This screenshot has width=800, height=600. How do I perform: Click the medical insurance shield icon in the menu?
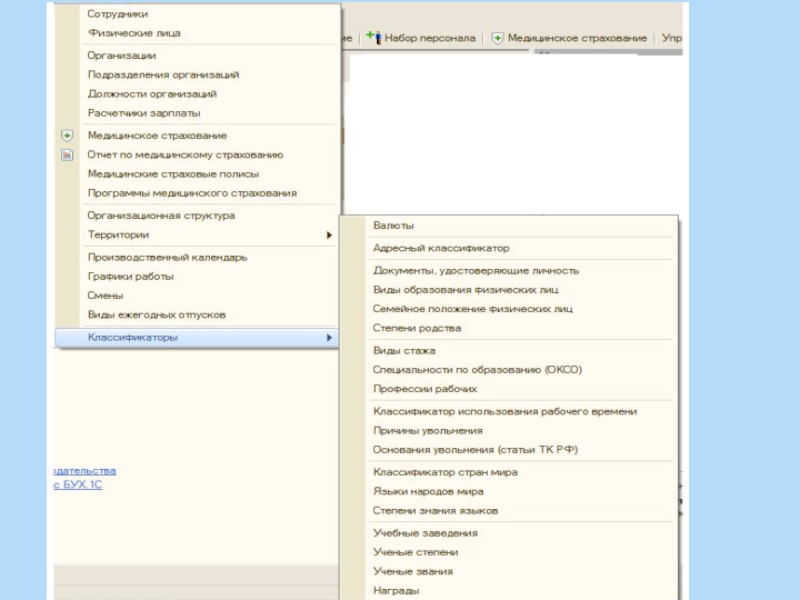(x=67, y=136)
